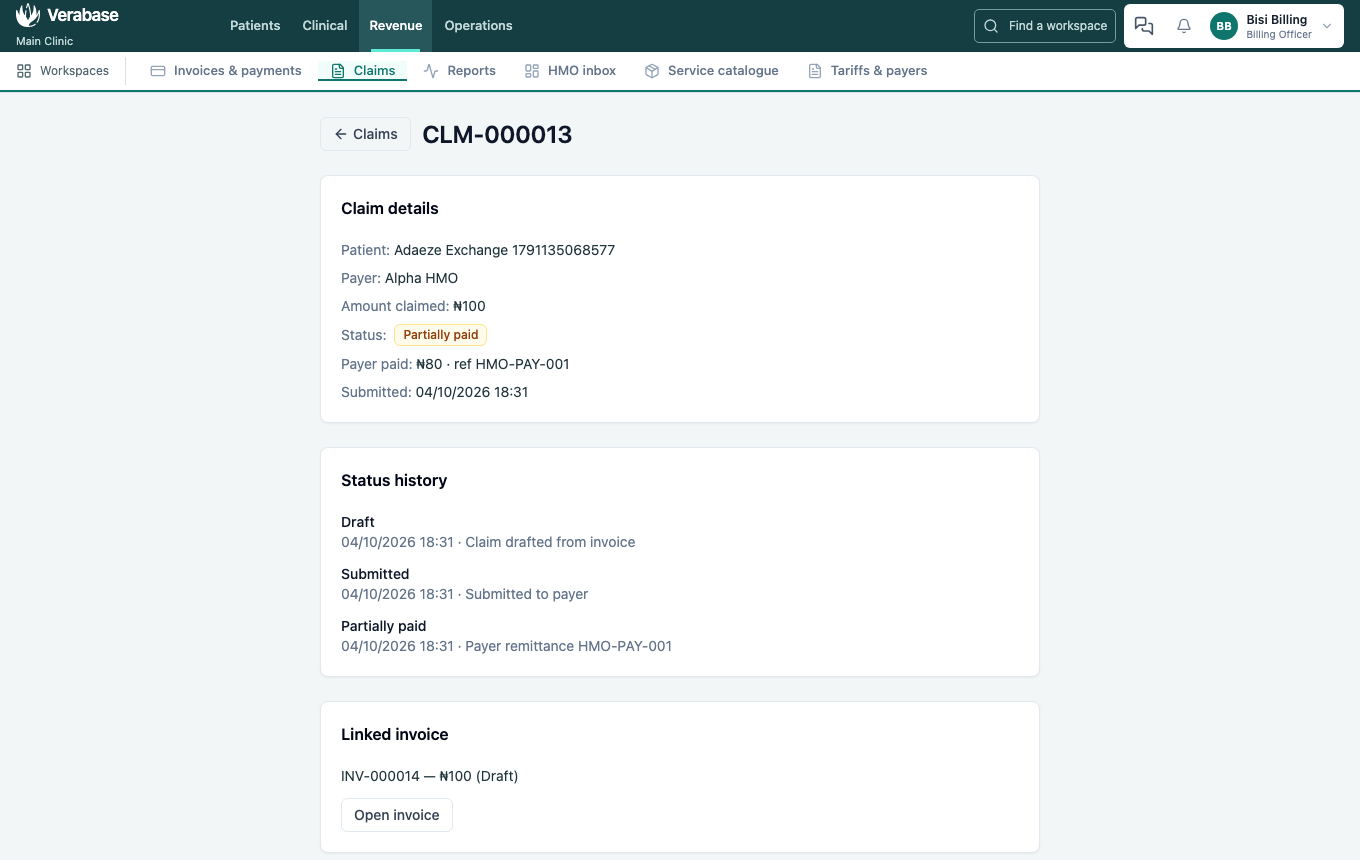Click the Partially paid status badge
Viewport: 1360px width, 860px height.
point(440,335)
